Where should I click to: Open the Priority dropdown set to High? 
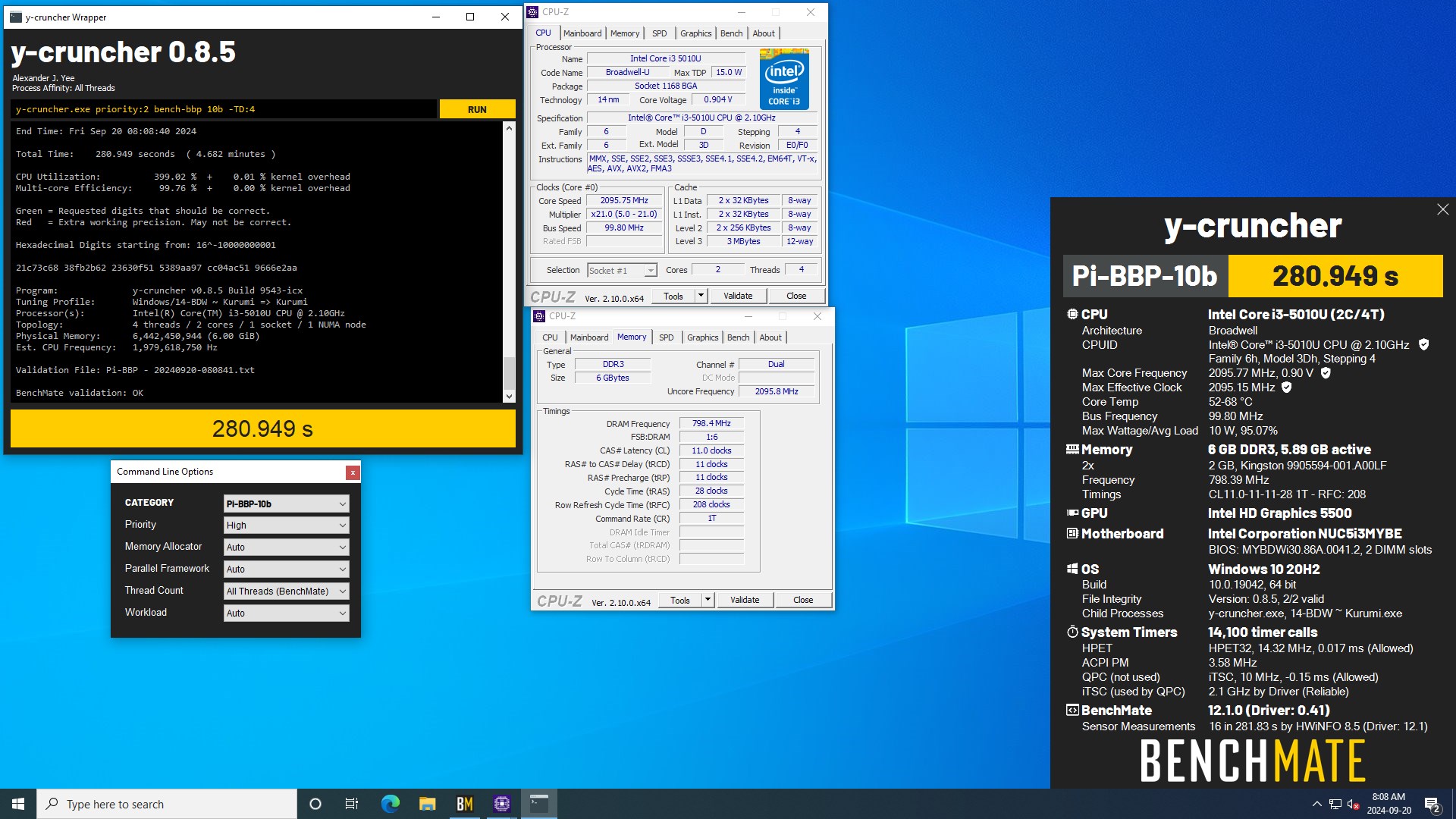coord(286,525)
